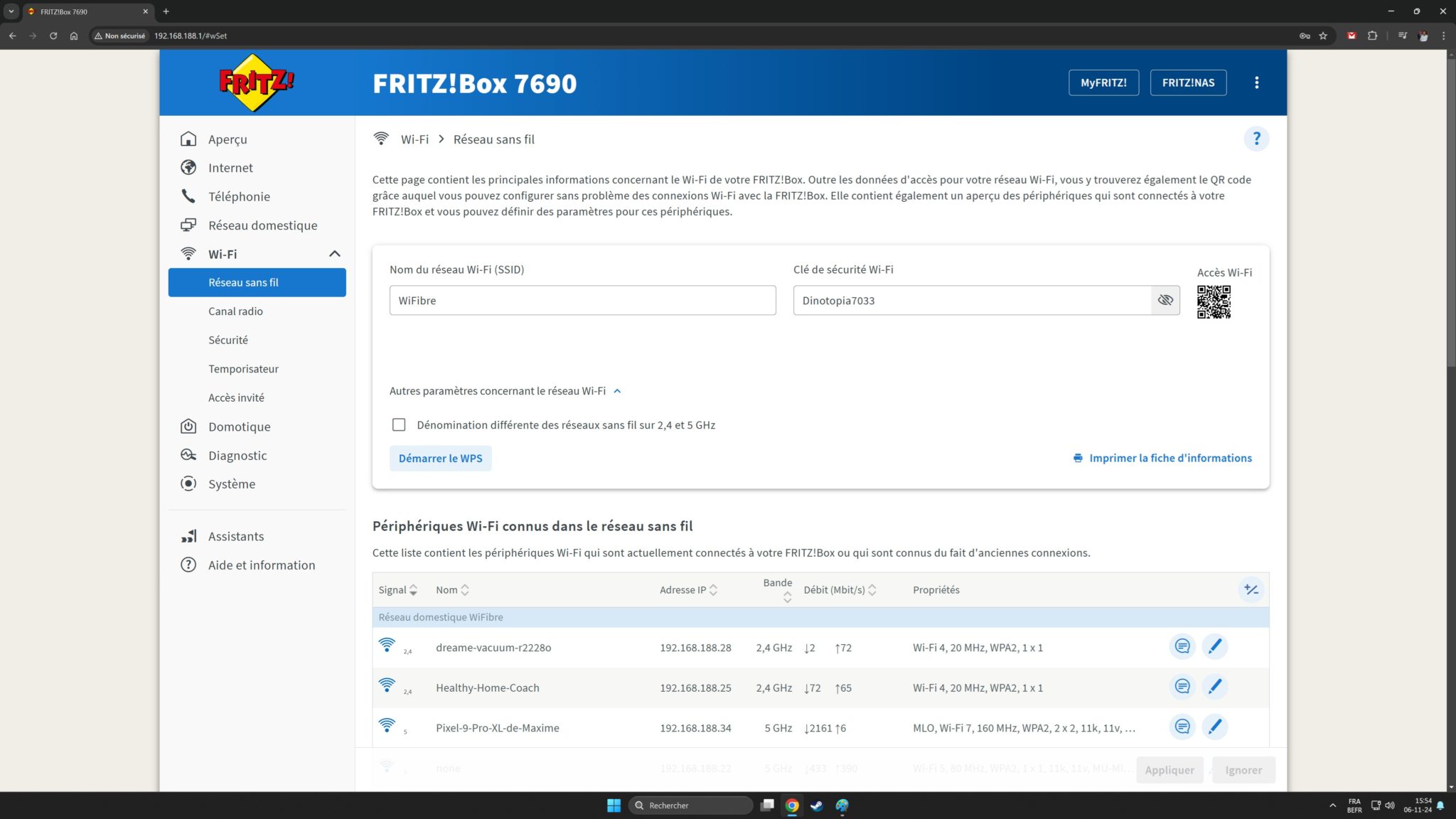The width and height of the screenshot is (1456, 819).
Task: Enable different names for 2,4 and 5 GHz
Action: (399, 425)
